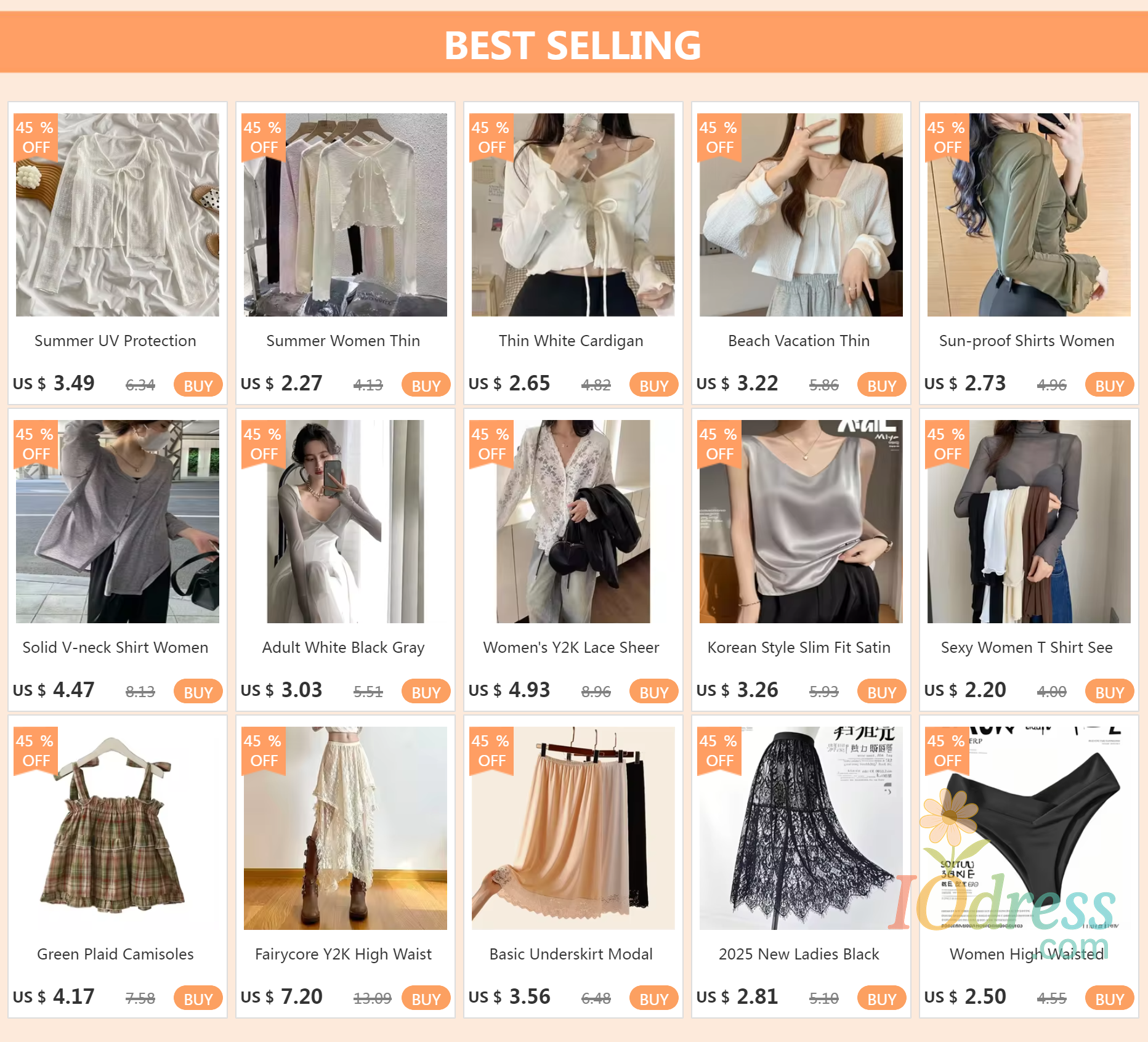Screen dimensions: 1148x1042
Task: Open the Solid V-neck Shirt Women thumbnail
Action: pos(117,521)
